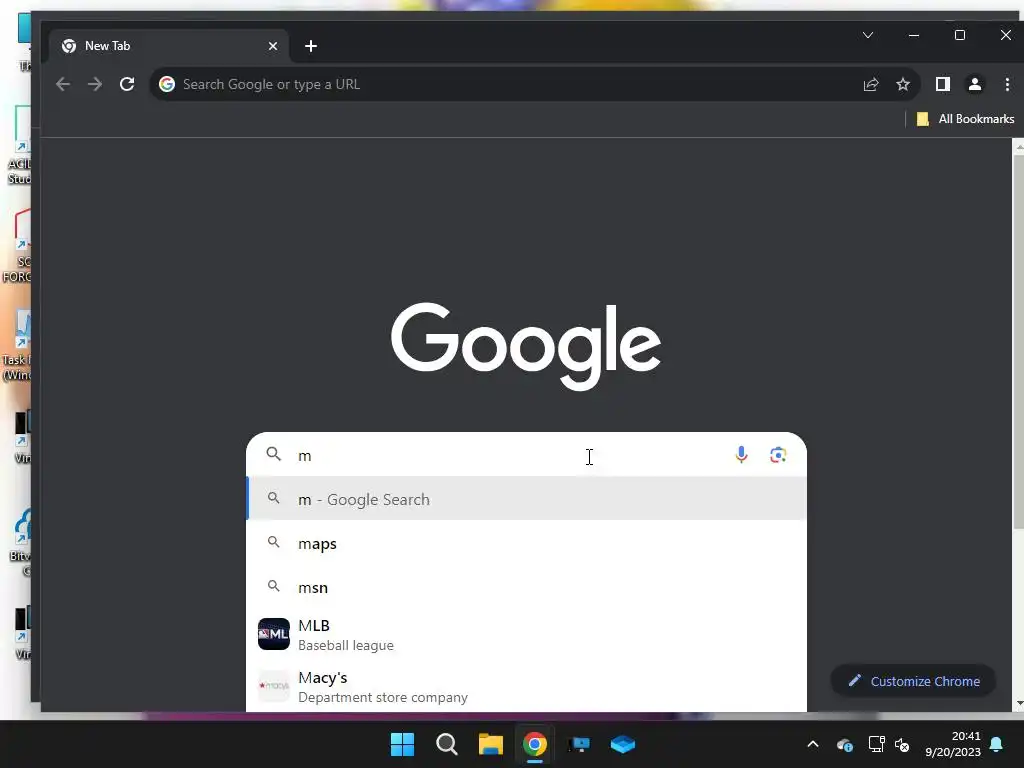Open the clock showing 20:41
Screen dimensions: 1024x768
coord(953,744)
